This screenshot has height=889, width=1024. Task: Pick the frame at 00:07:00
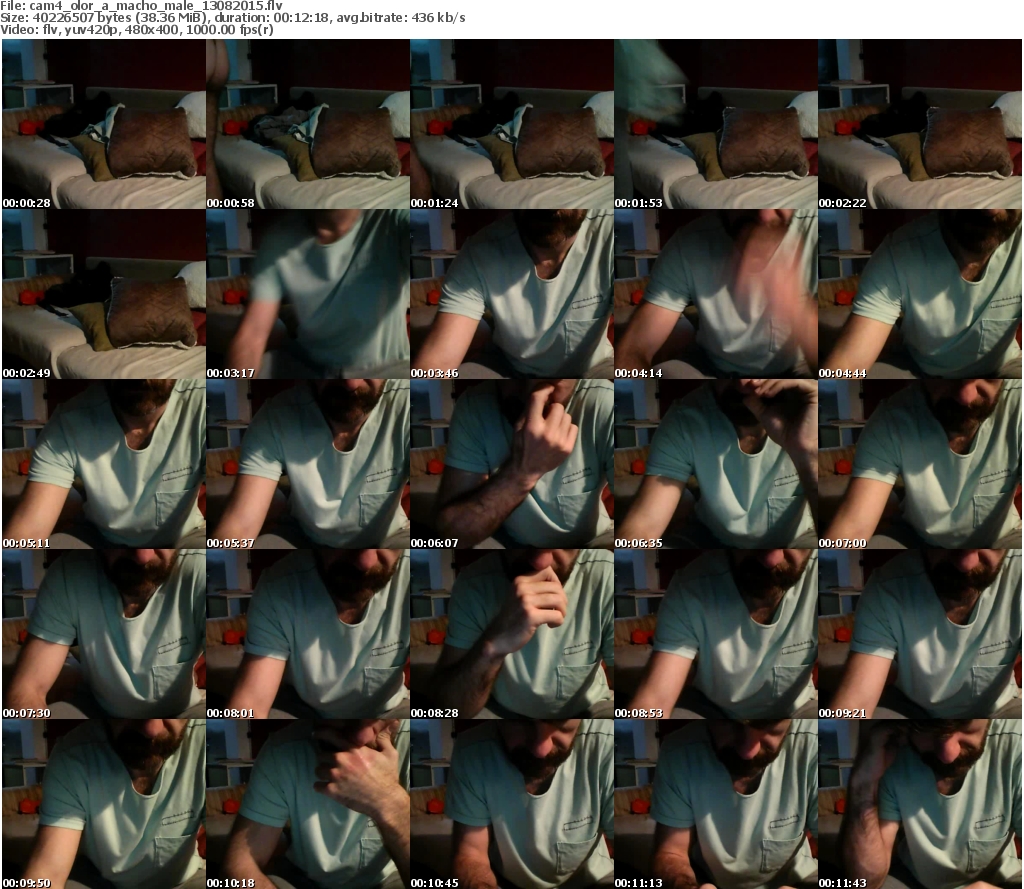pyautogui.click(x=920, y=464)
